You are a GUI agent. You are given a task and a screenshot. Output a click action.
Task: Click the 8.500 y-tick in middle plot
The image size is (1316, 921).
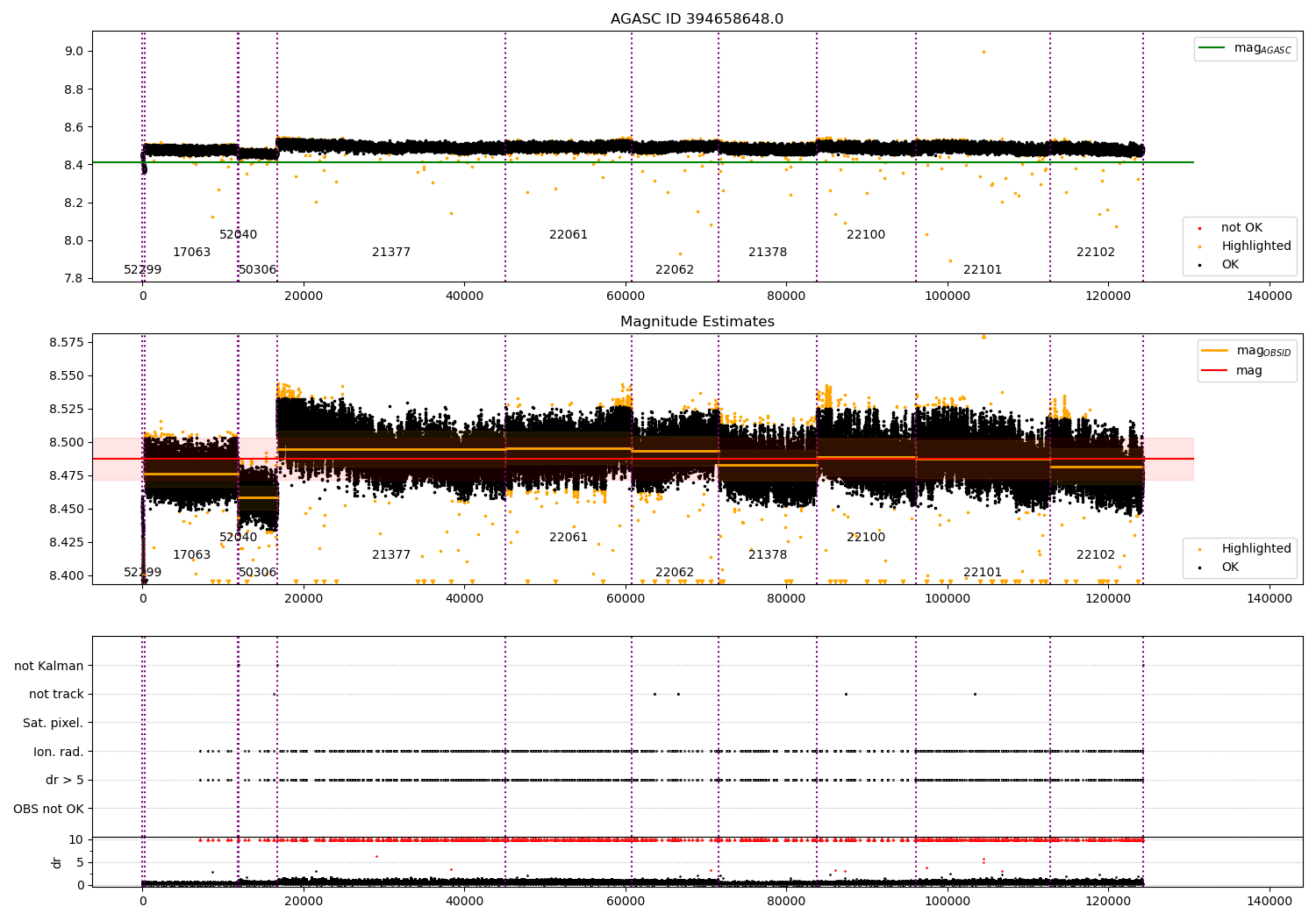tap(67, 442)
